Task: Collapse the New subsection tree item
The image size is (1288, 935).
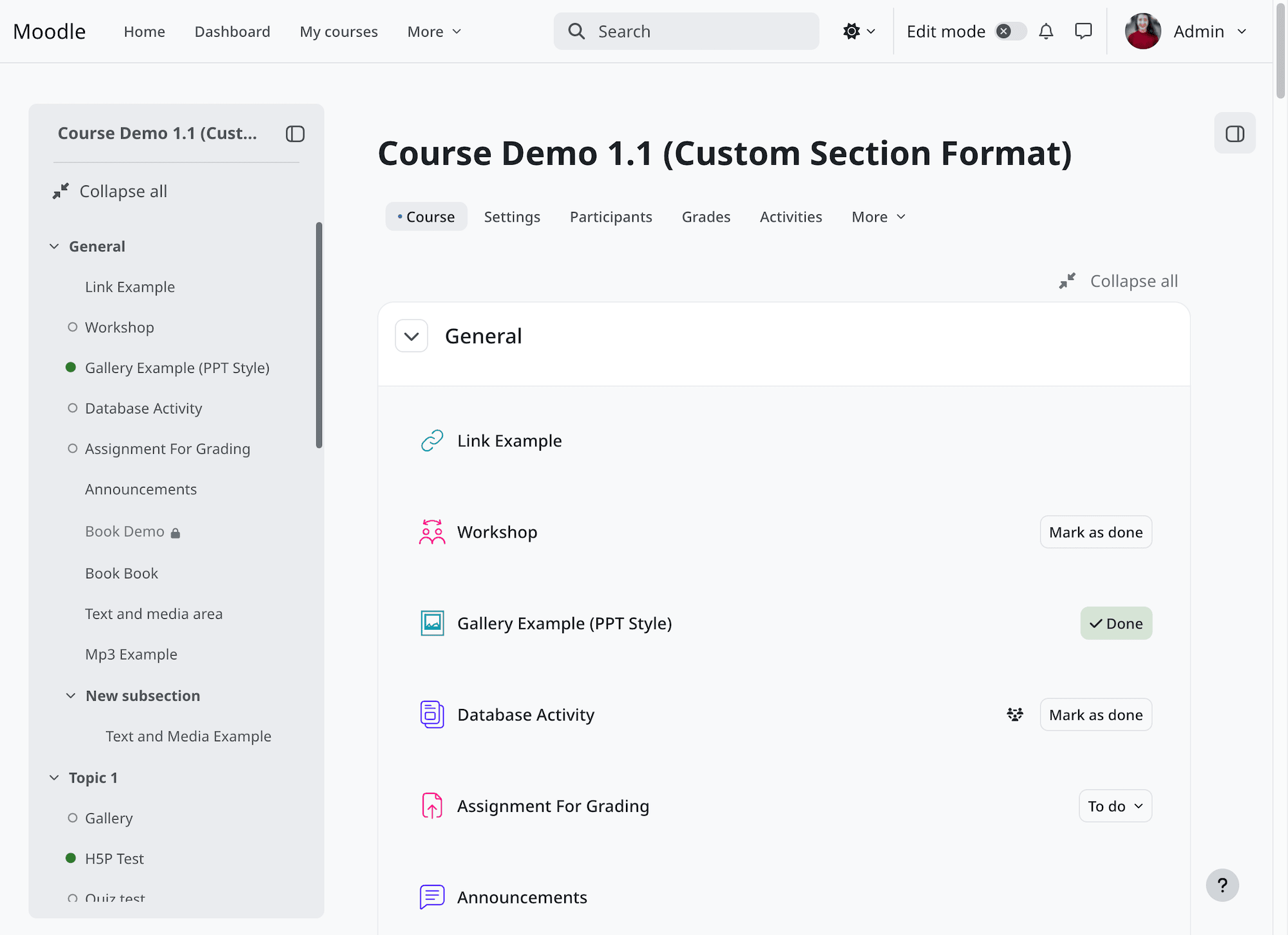Action: click(x=71, y=696)
